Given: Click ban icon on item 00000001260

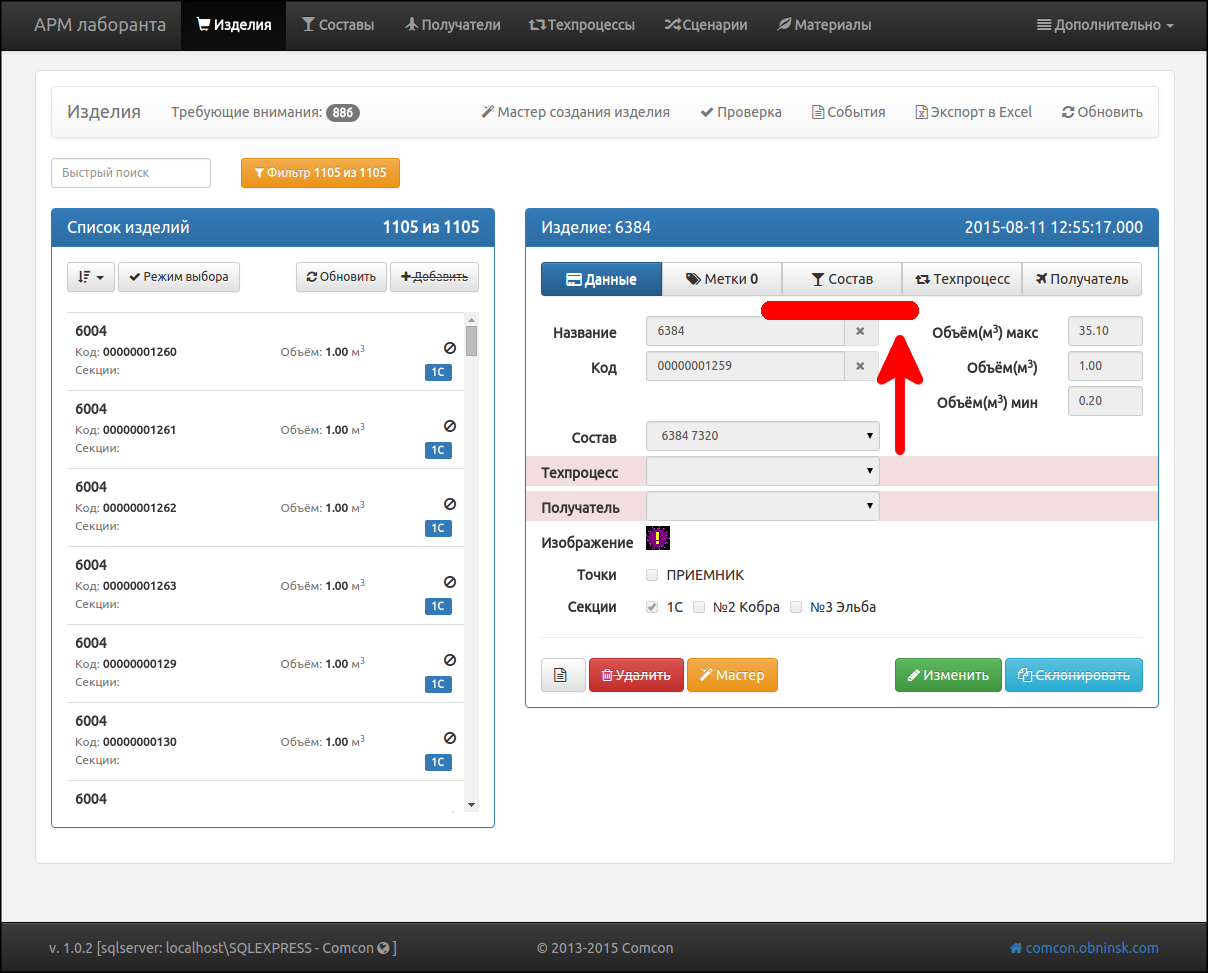Looking at the screenshot, I should 450,348.
